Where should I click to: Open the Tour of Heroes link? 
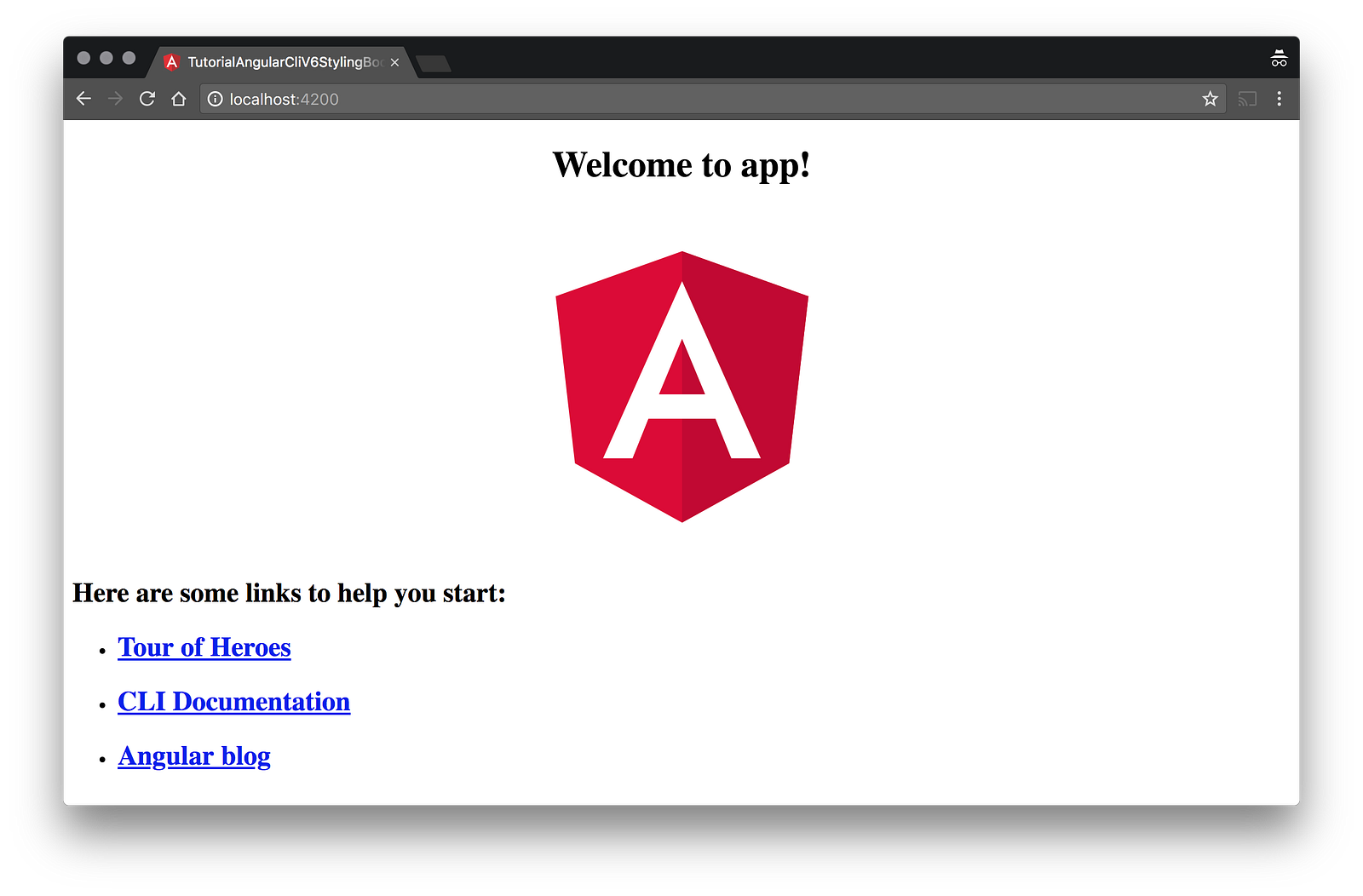click(x=204, y=647)
